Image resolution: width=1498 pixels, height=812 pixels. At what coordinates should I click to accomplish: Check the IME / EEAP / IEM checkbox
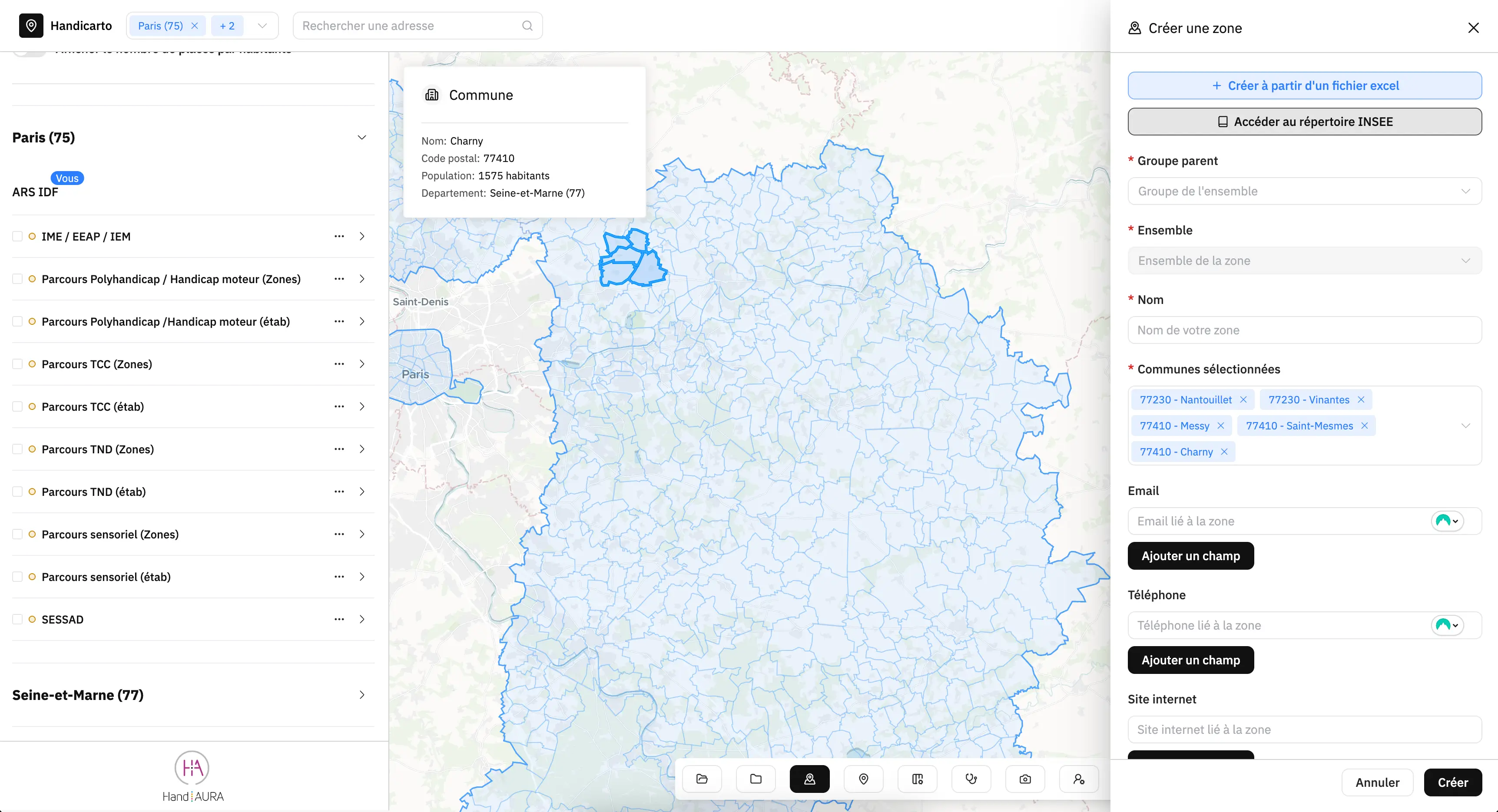17,237
